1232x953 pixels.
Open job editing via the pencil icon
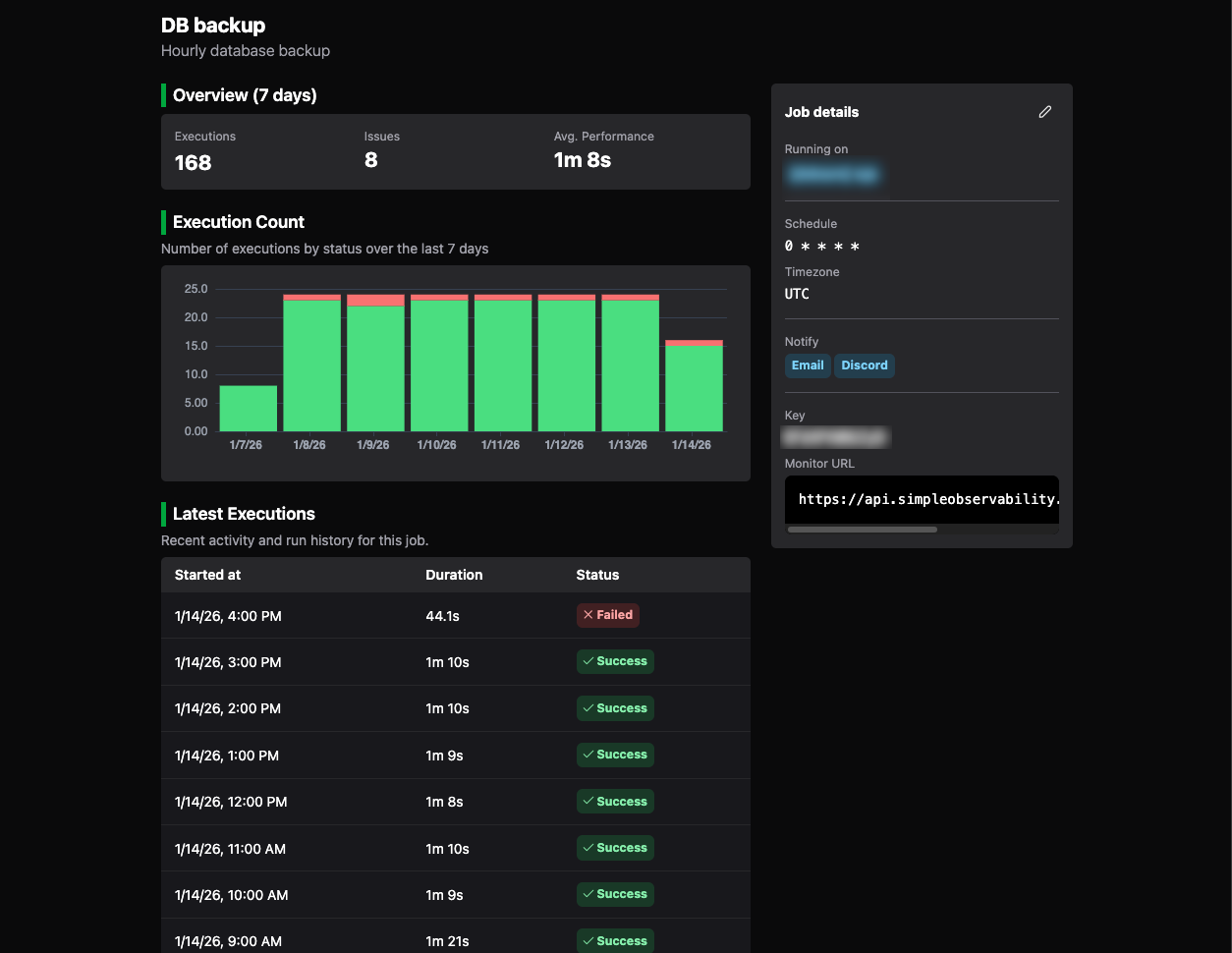(x=1045, y=112)
